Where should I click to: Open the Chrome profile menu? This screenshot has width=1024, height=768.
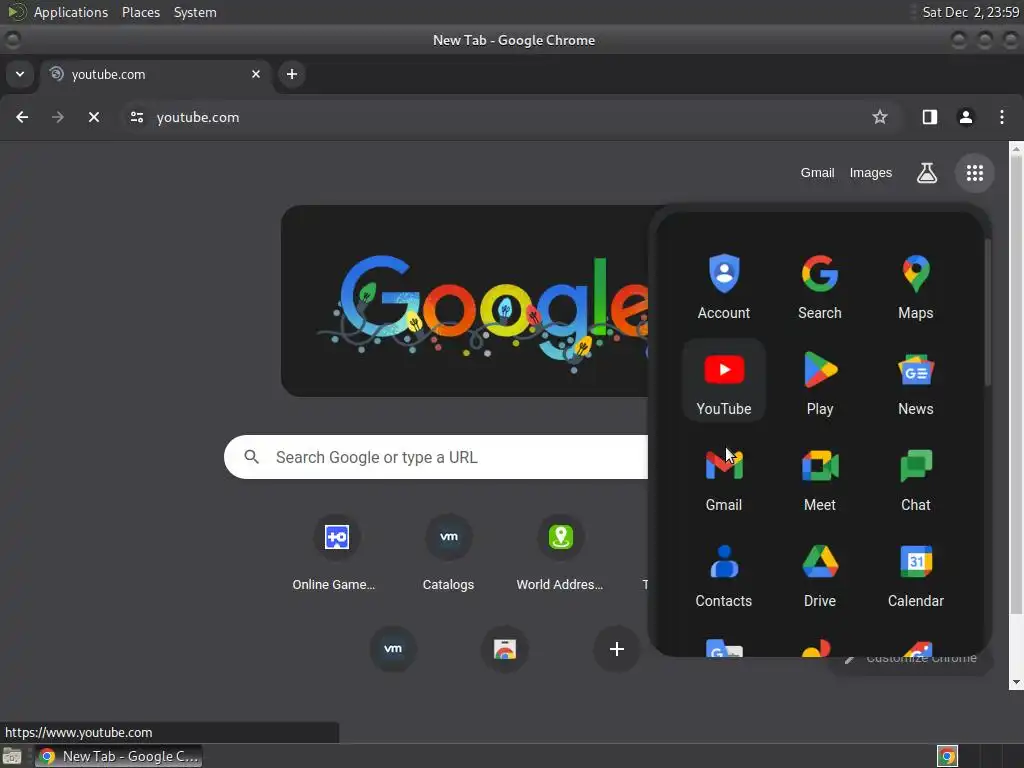pos(965,117)
